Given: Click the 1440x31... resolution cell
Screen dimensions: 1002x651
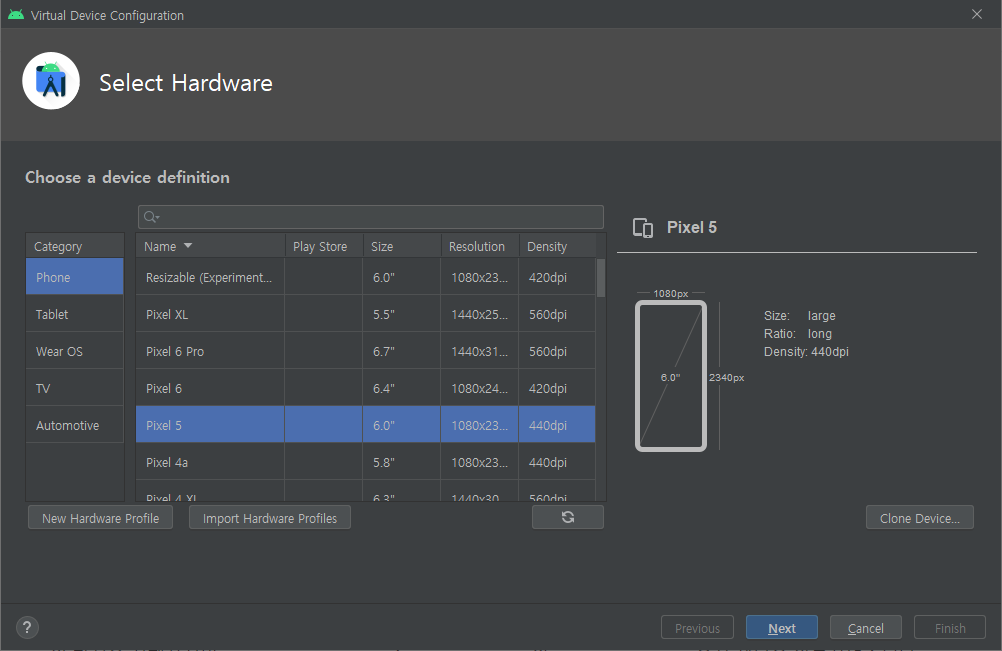Looking at the screenshot, I should (x=479, y=351).
